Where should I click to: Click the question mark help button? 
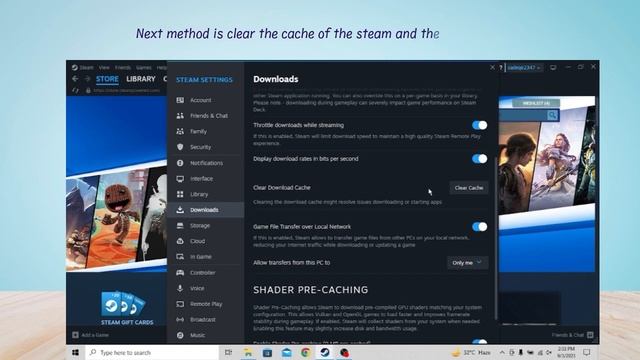point(501,68)
